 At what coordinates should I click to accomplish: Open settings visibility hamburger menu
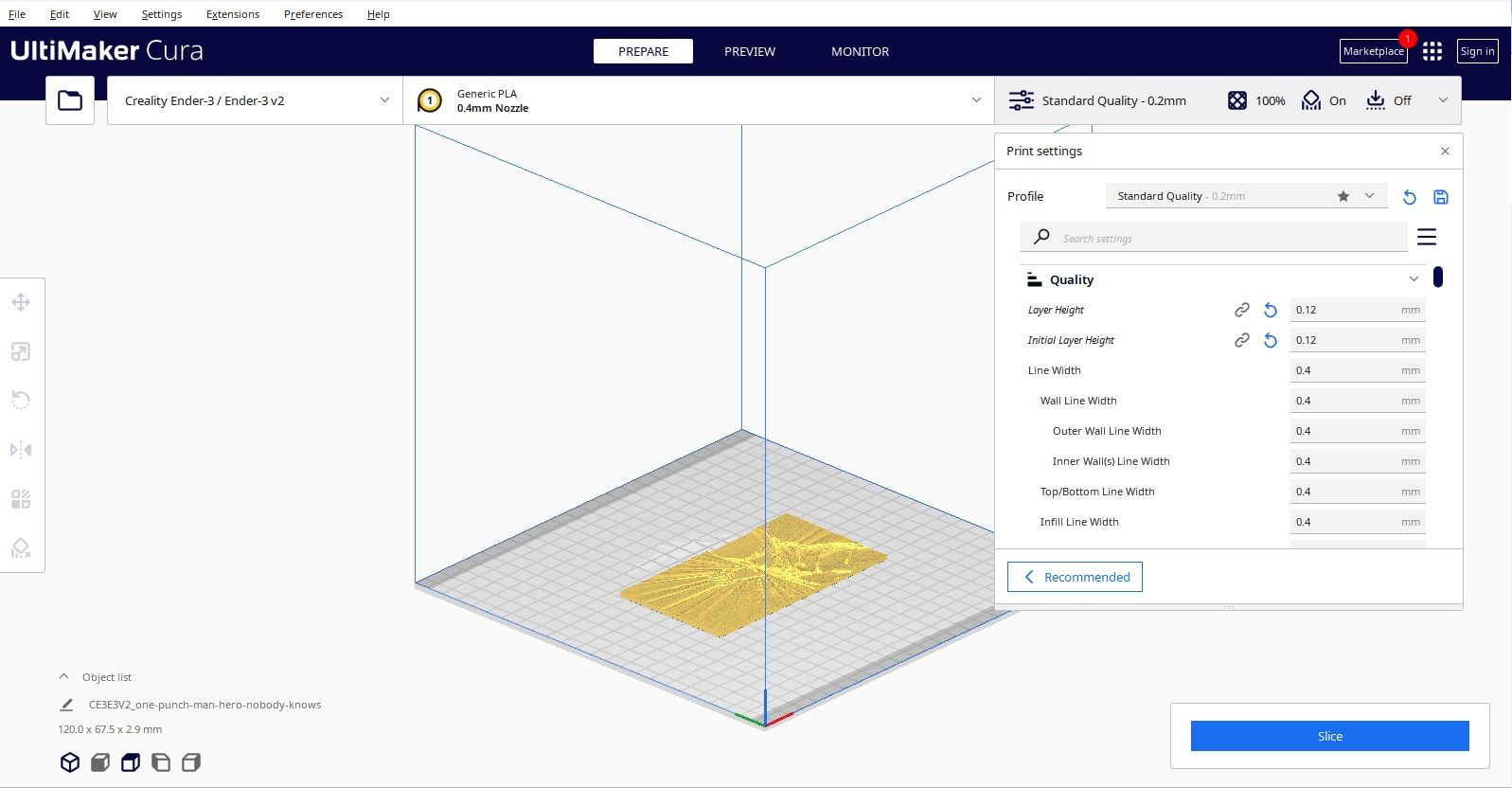pos(1427,237)
